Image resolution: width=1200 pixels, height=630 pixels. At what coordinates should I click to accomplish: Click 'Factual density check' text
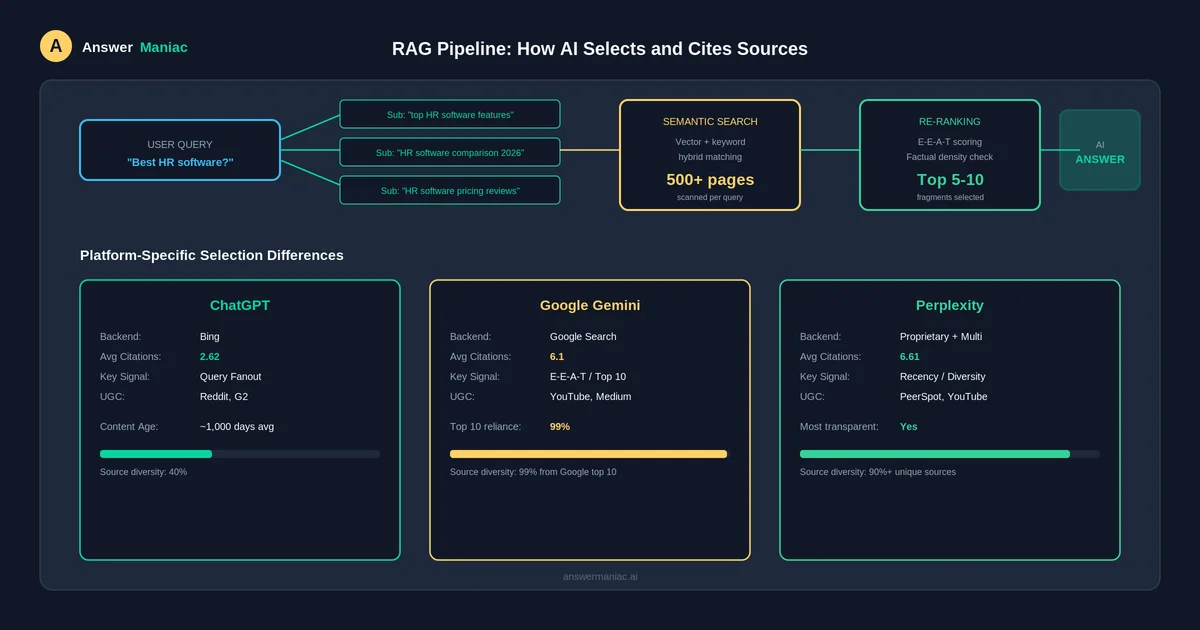tap(950, 157)
